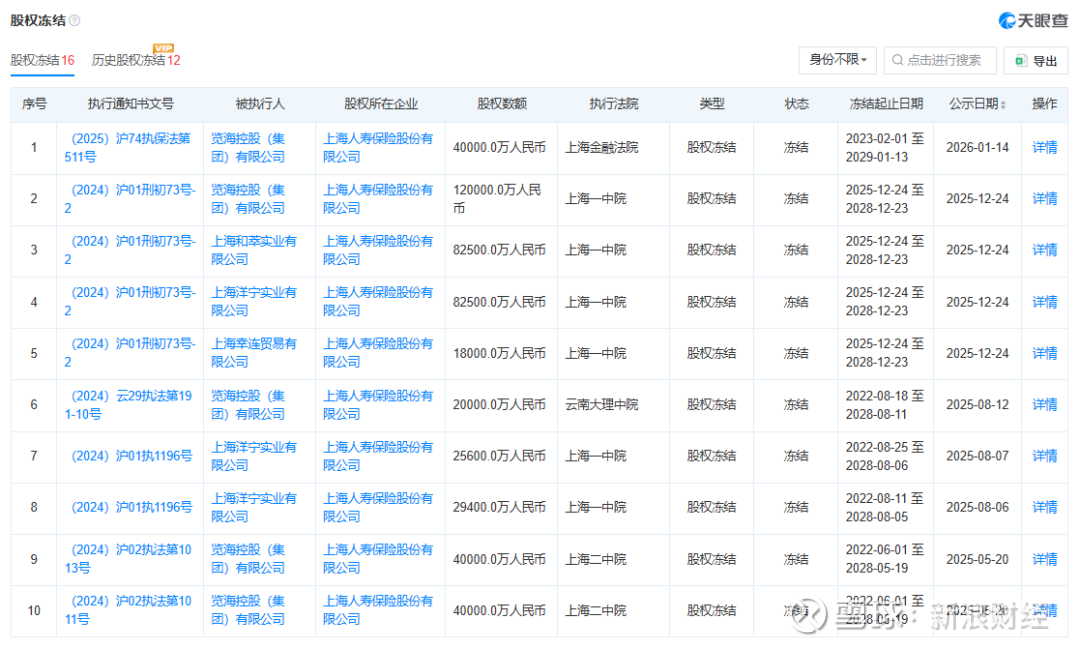Click the 25600.0万人民币 amount cell
This screenshot has width=1080, height=649.
pos(499,456)
